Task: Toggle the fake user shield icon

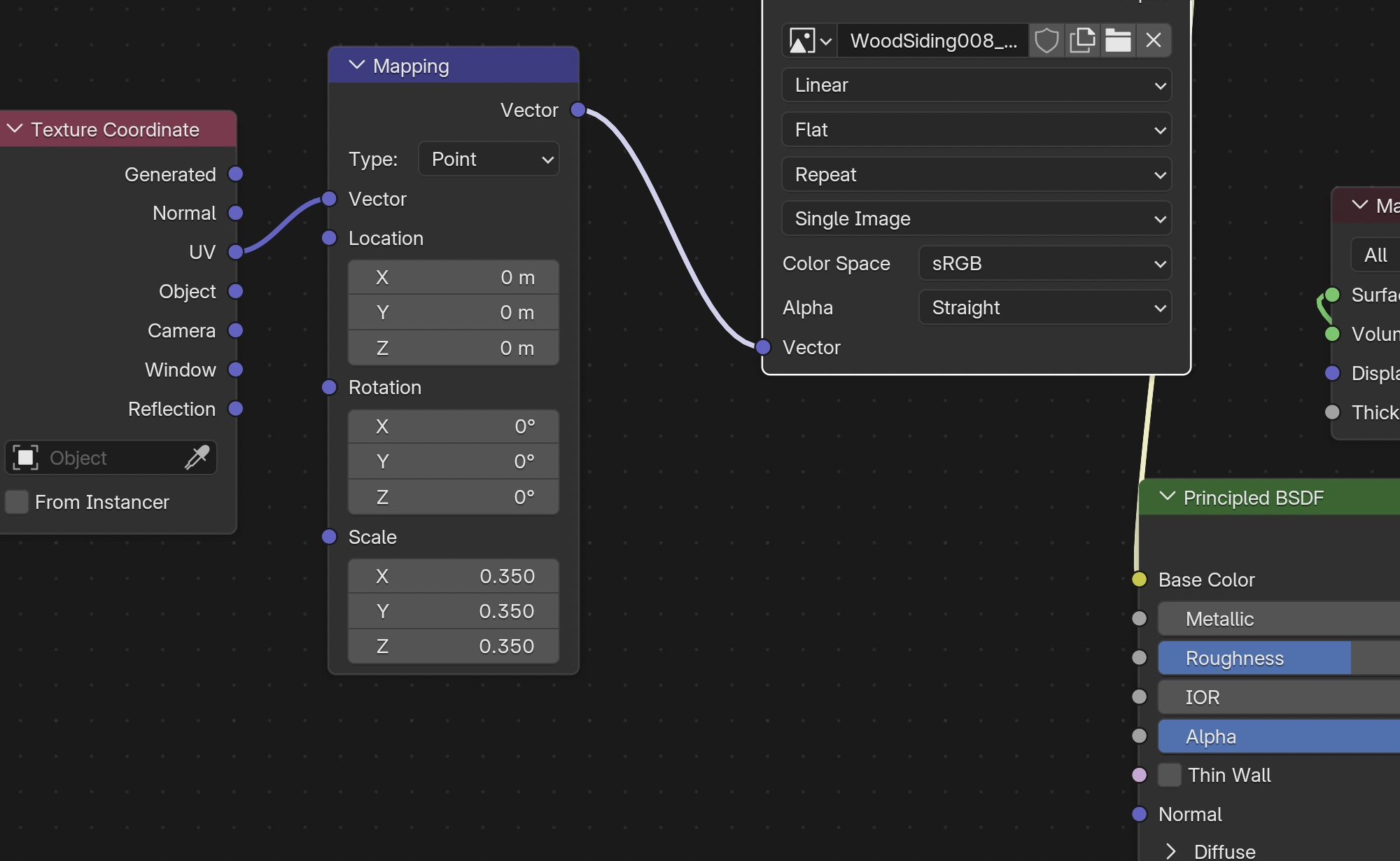Action: [1046, 41]
